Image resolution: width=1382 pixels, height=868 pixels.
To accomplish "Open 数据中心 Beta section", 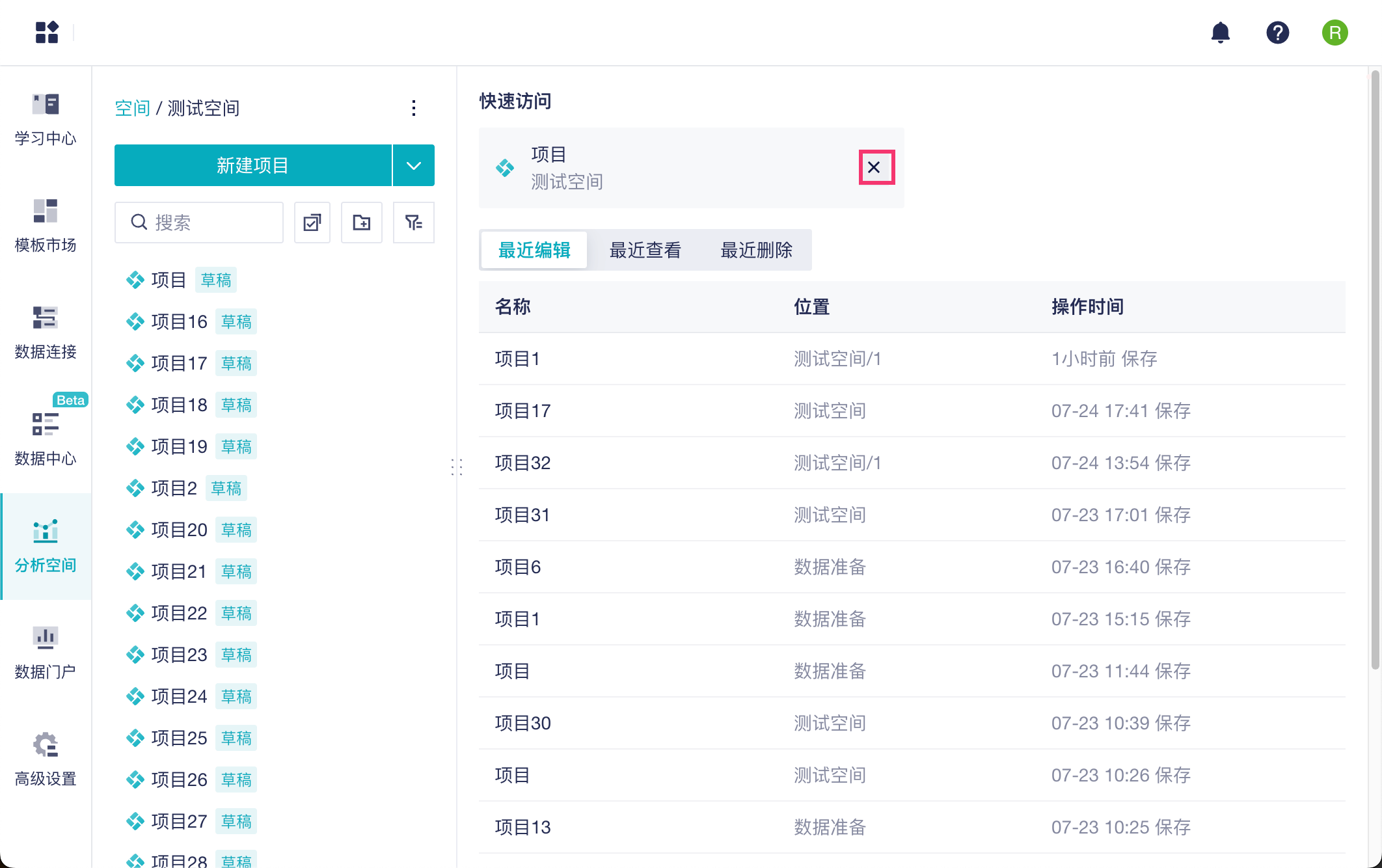I will (x=46, y=439).
